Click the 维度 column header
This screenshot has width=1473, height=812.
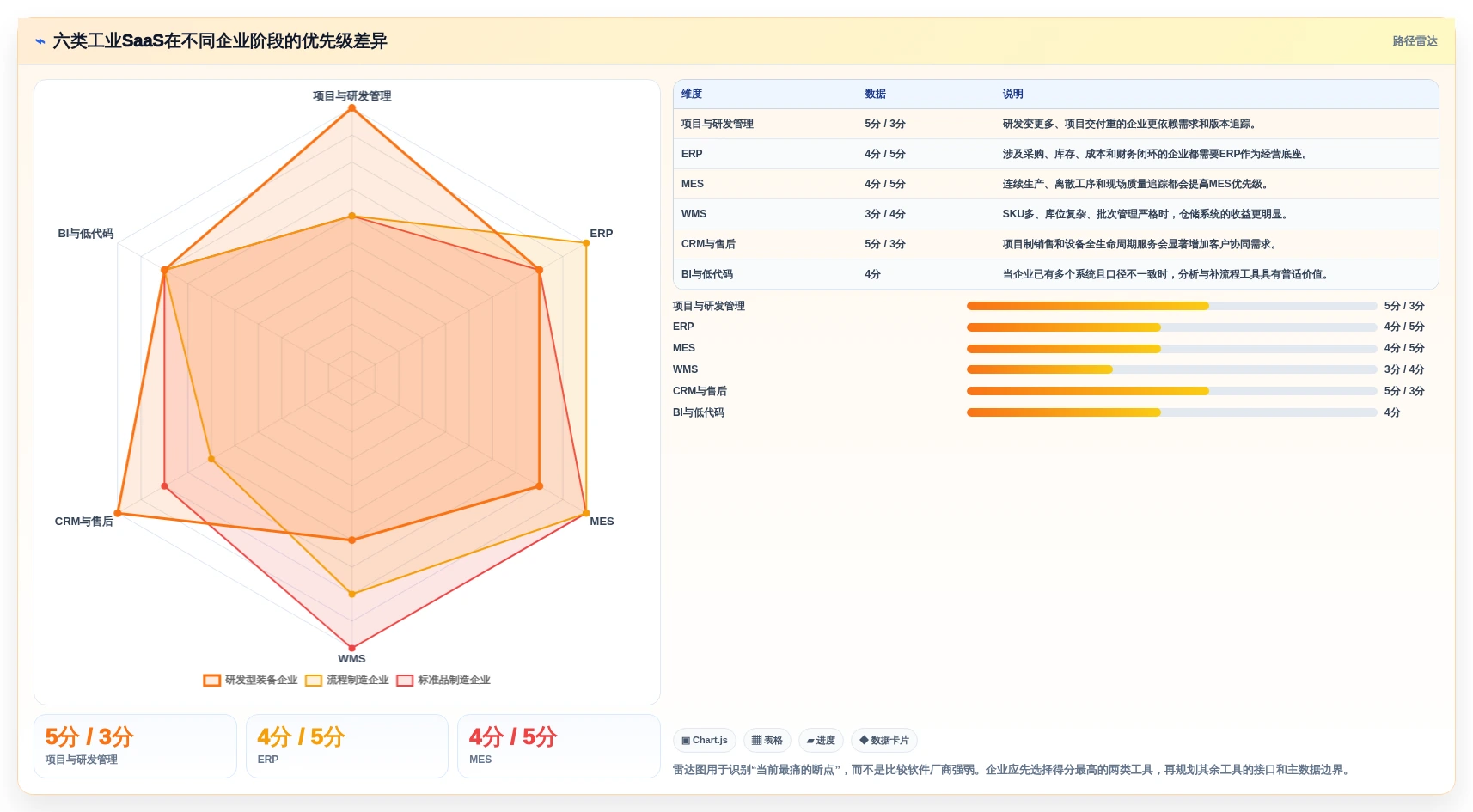692,94
